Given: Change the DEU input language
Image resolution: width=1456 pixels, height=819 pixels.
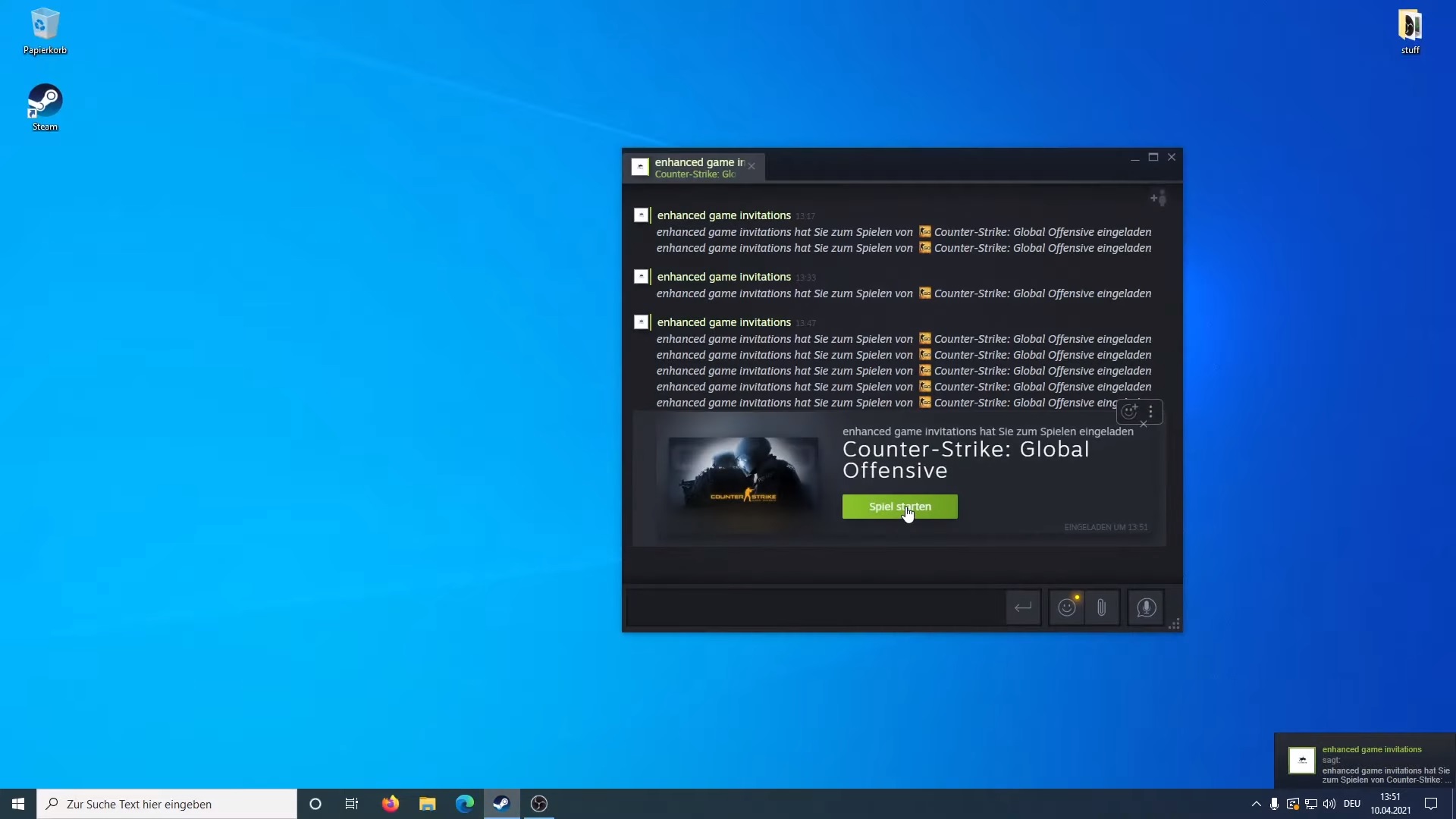Looking at the screenshot, I should click(x=1352, y=804).
